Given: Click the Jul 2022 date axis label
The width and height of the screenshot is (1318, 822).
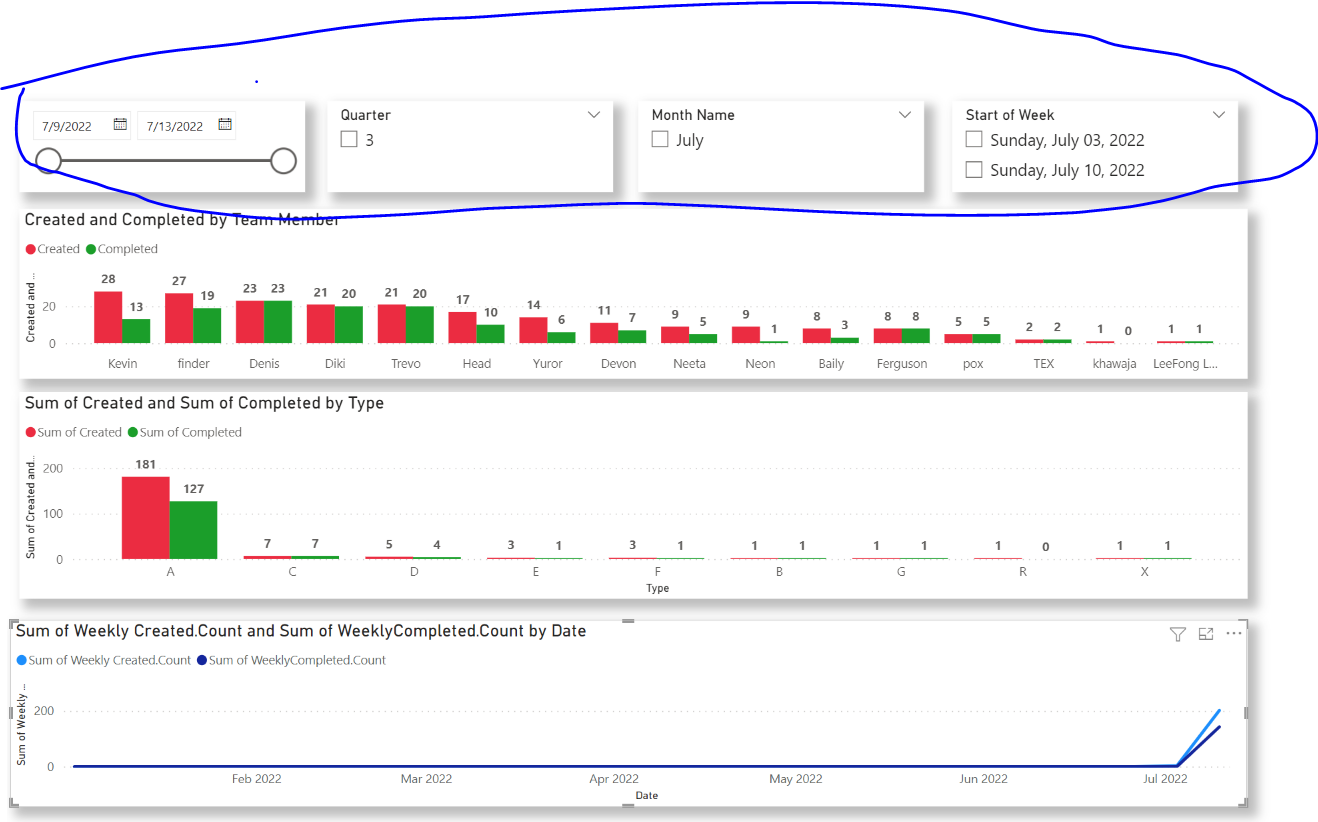Looking at the screenshot, I should tap(1165, 779).
